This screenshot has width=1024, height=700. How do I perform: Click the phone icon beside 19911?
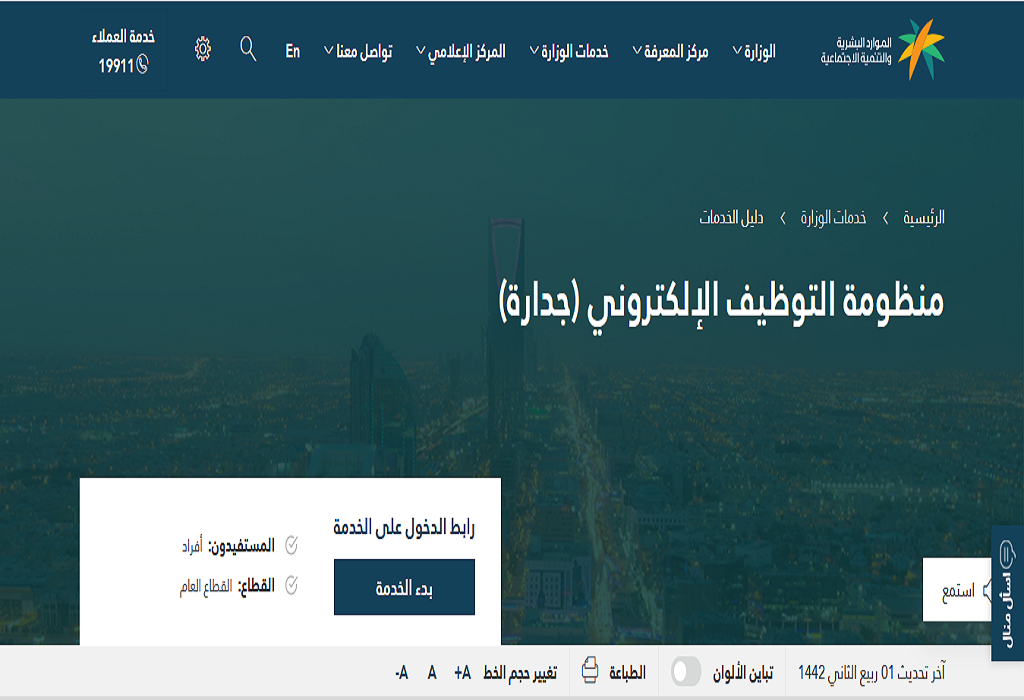pos(142,65)
